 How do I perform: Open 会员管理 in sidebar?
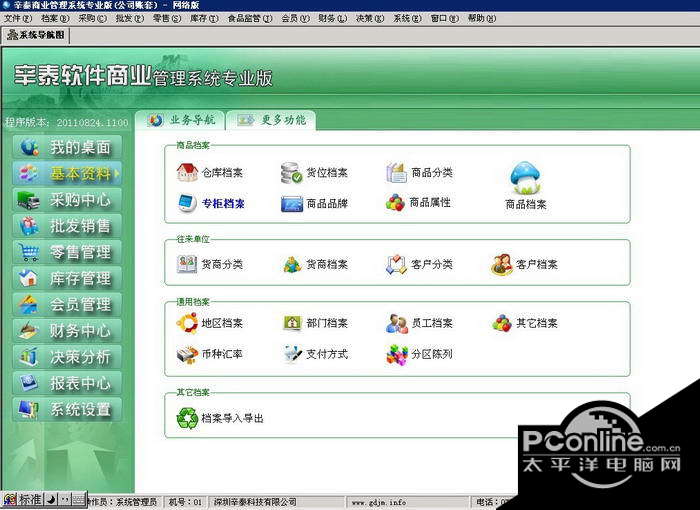[x=67, y=305]
